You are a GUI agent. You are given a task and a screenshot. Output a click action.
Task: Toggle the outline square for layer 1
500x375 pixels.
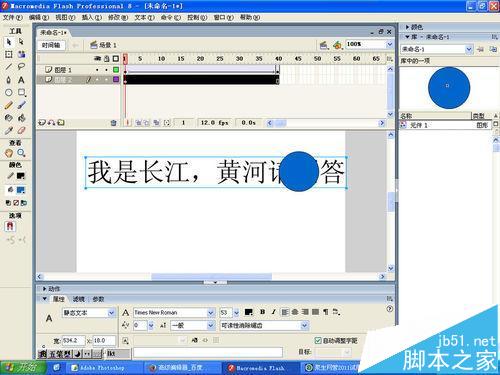point(116,70)
